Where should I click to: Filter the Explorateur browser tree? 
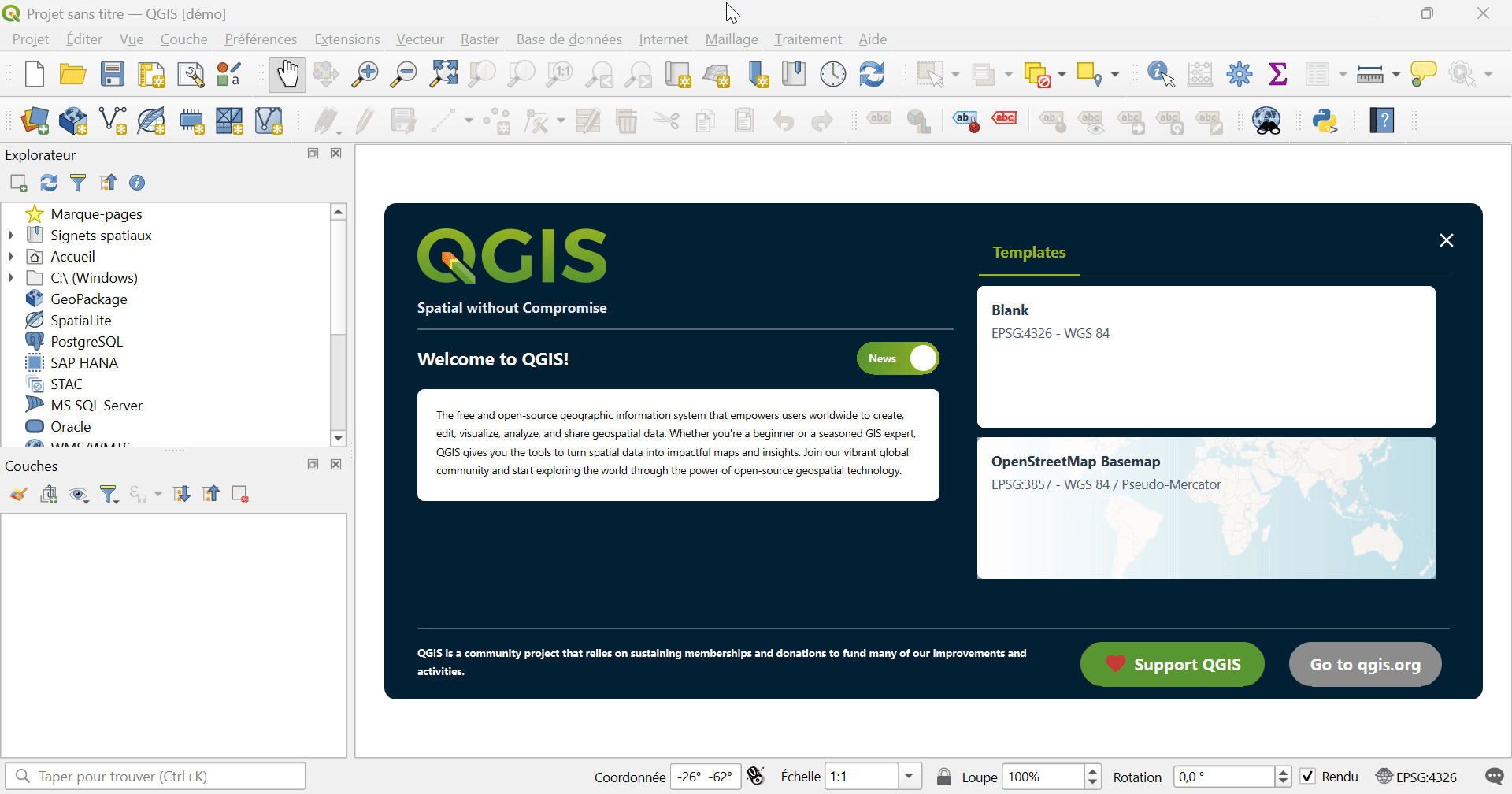tap(78, 183)
